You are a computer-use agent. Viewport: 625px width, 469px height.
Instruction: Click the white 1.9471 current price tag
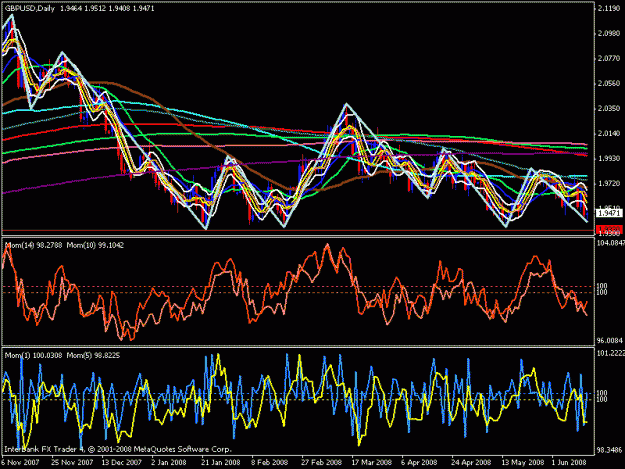pyautogui.click(x=609, y=214)
